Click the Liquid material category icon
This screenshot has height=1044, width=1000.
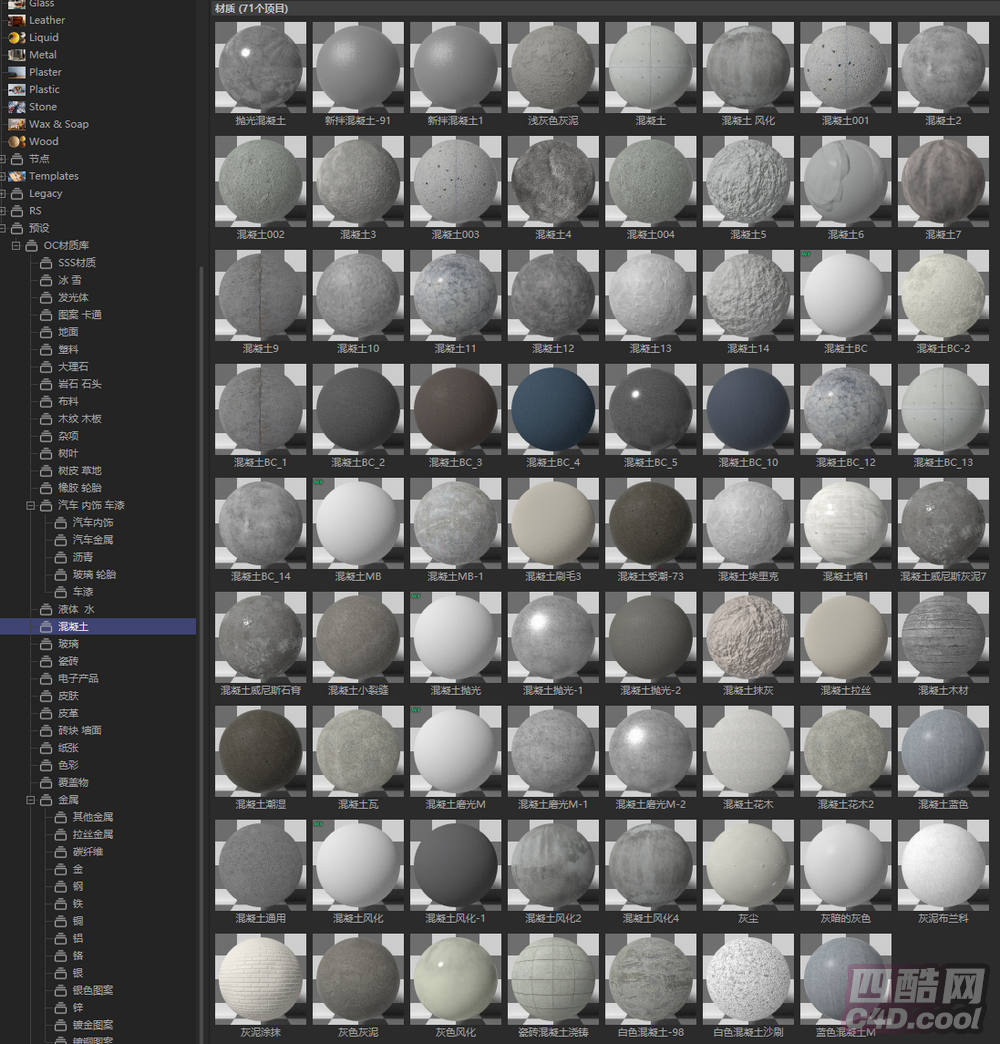15,37
